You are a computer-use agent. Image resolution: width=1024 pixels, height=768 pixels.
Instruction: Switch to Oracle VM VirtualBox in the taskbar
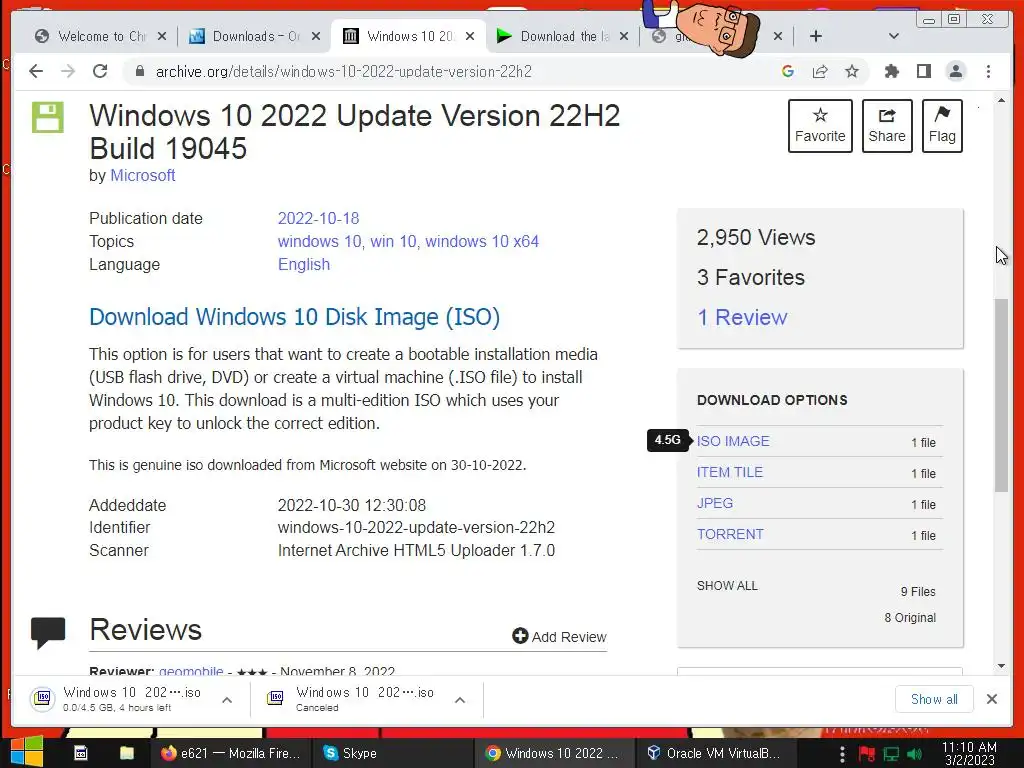pyautogui.click(x=714, y=753)
